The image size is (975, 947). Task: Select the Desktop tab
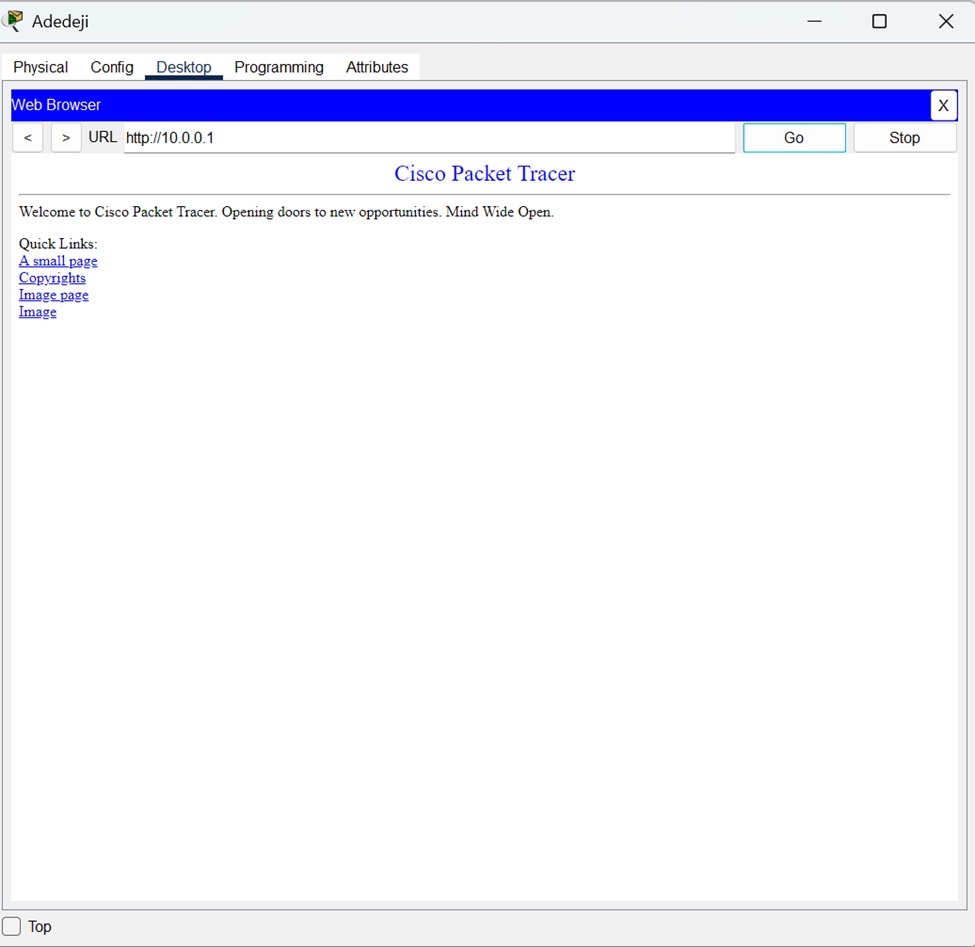click(183, 67)
